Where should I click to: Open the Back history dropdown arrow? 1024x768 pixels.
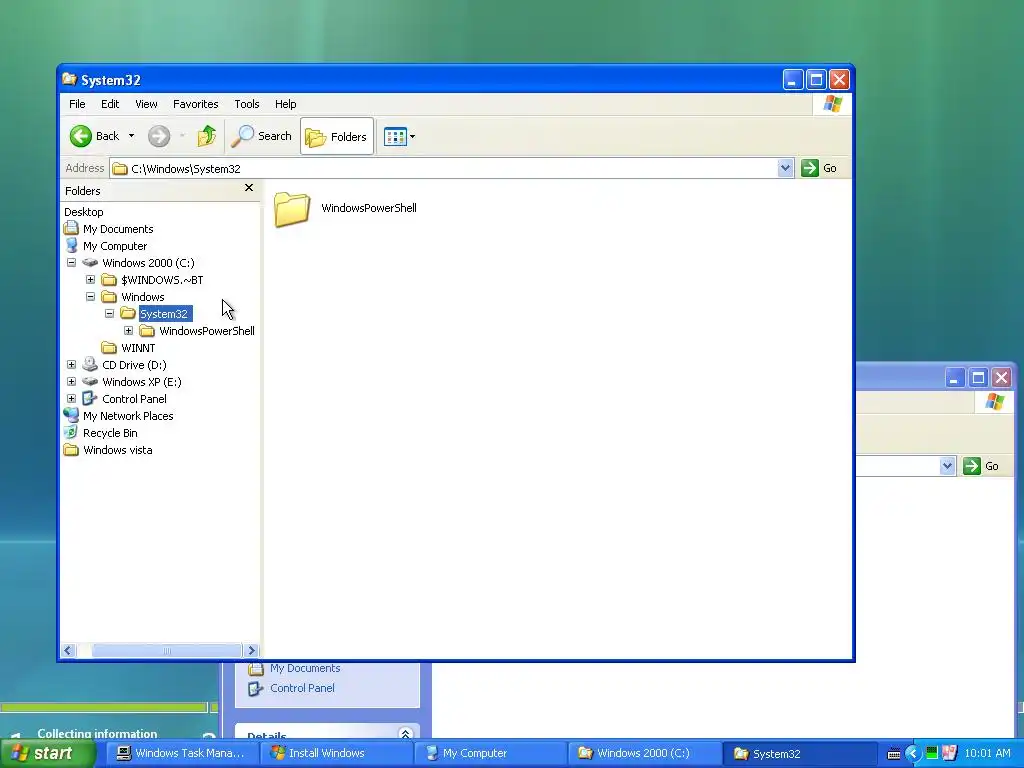tap(131, 136)
